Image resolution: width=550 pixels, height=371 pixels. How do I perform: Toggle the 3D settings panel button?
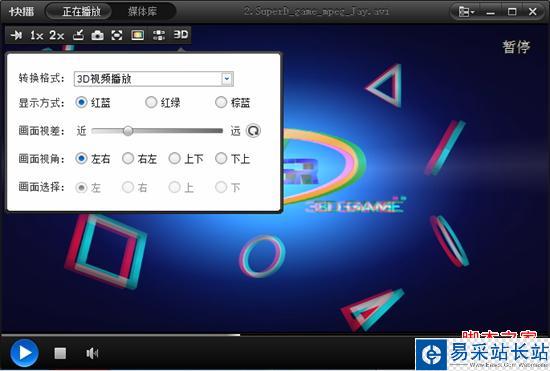(x=181, y=35)
